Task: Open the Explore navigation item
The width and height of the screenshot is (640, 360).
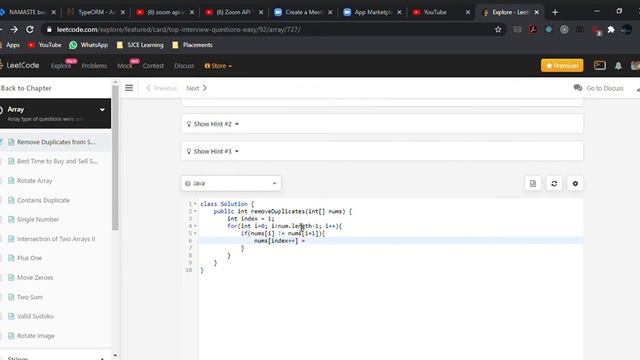Action: tap(61, 66)
